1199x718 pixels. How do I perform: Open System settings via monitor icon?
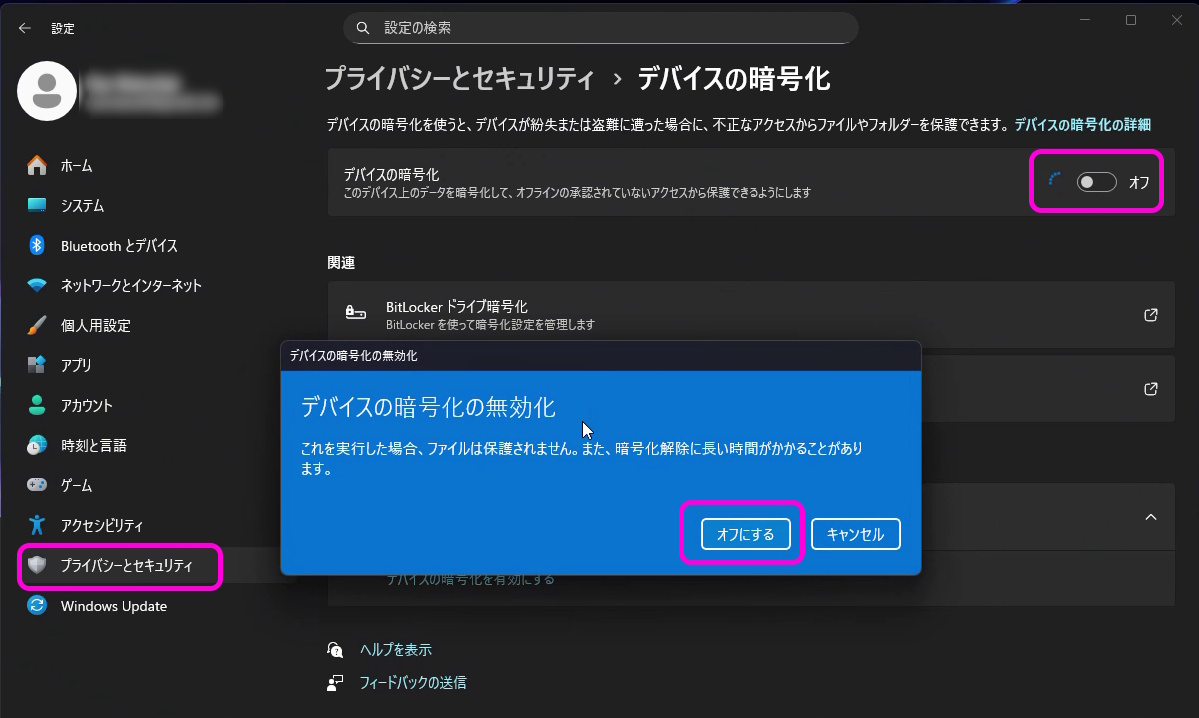pos(37,205)
